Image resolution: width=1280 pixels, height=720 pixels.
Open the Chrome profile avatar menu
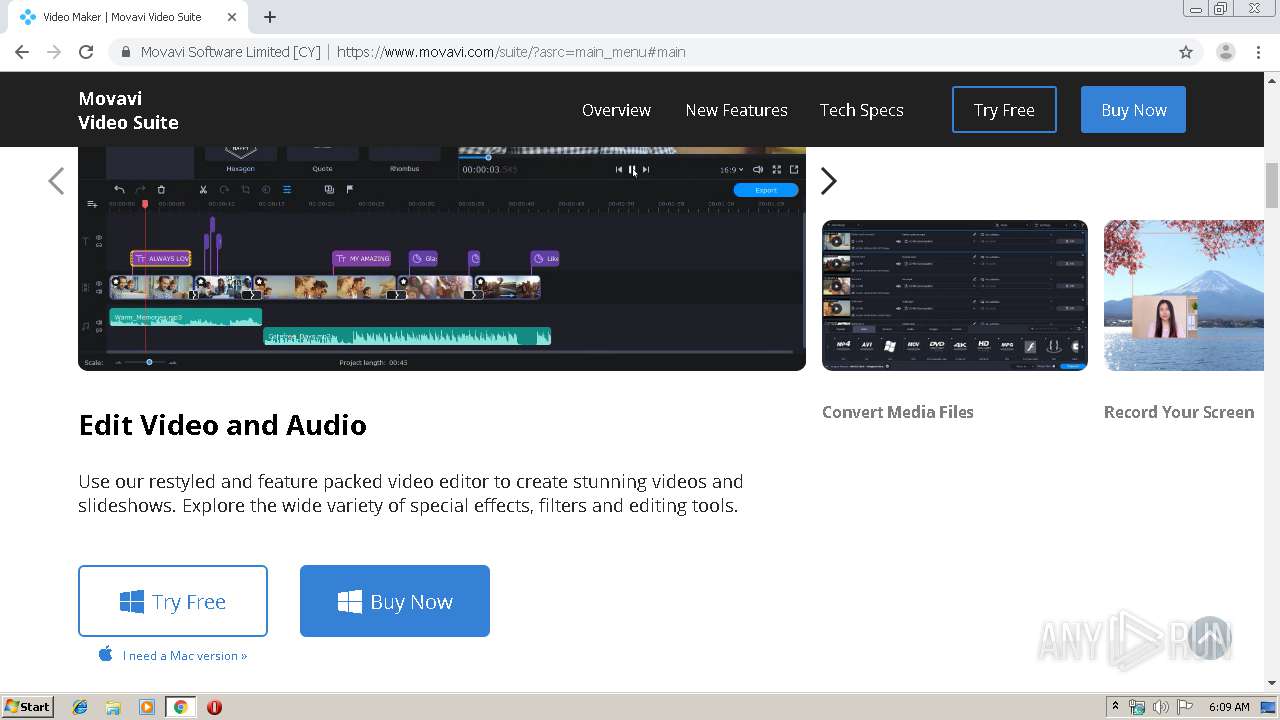click(1225, 52)
